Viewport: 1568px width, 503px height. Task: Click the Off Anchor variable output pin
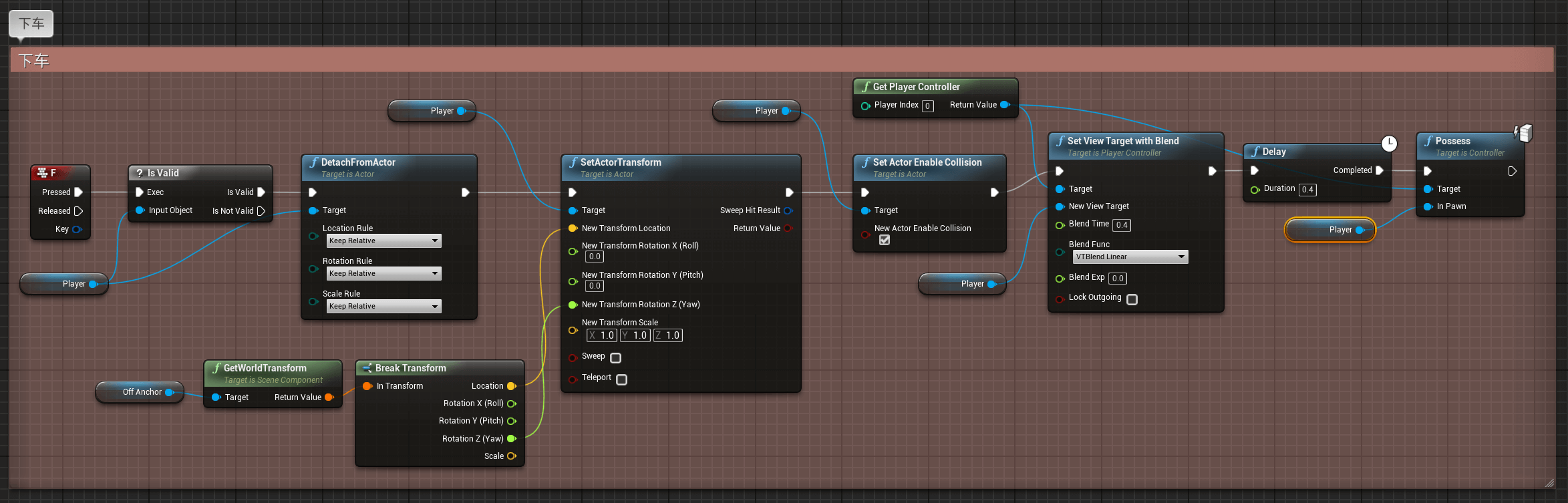(x=170, y=392)
